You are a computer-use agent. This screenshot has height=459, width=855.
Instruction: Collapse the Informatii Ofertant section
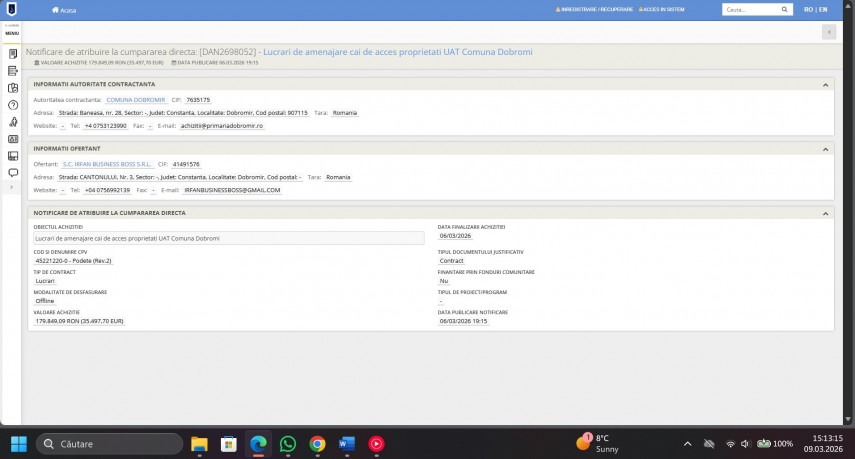[x=825, y=148]
